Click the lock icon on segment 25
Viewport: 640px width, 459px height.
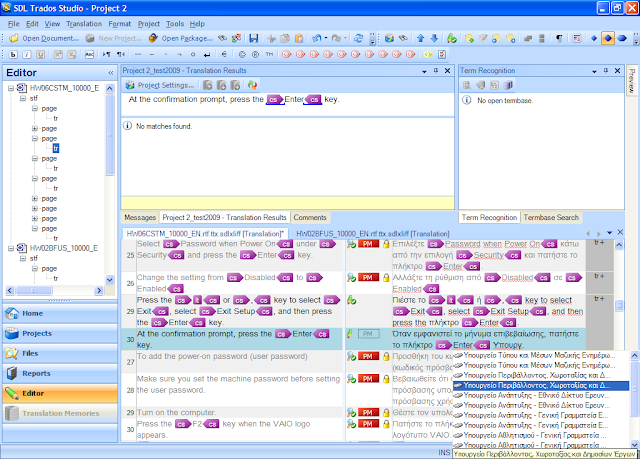(x=386, y=244)
